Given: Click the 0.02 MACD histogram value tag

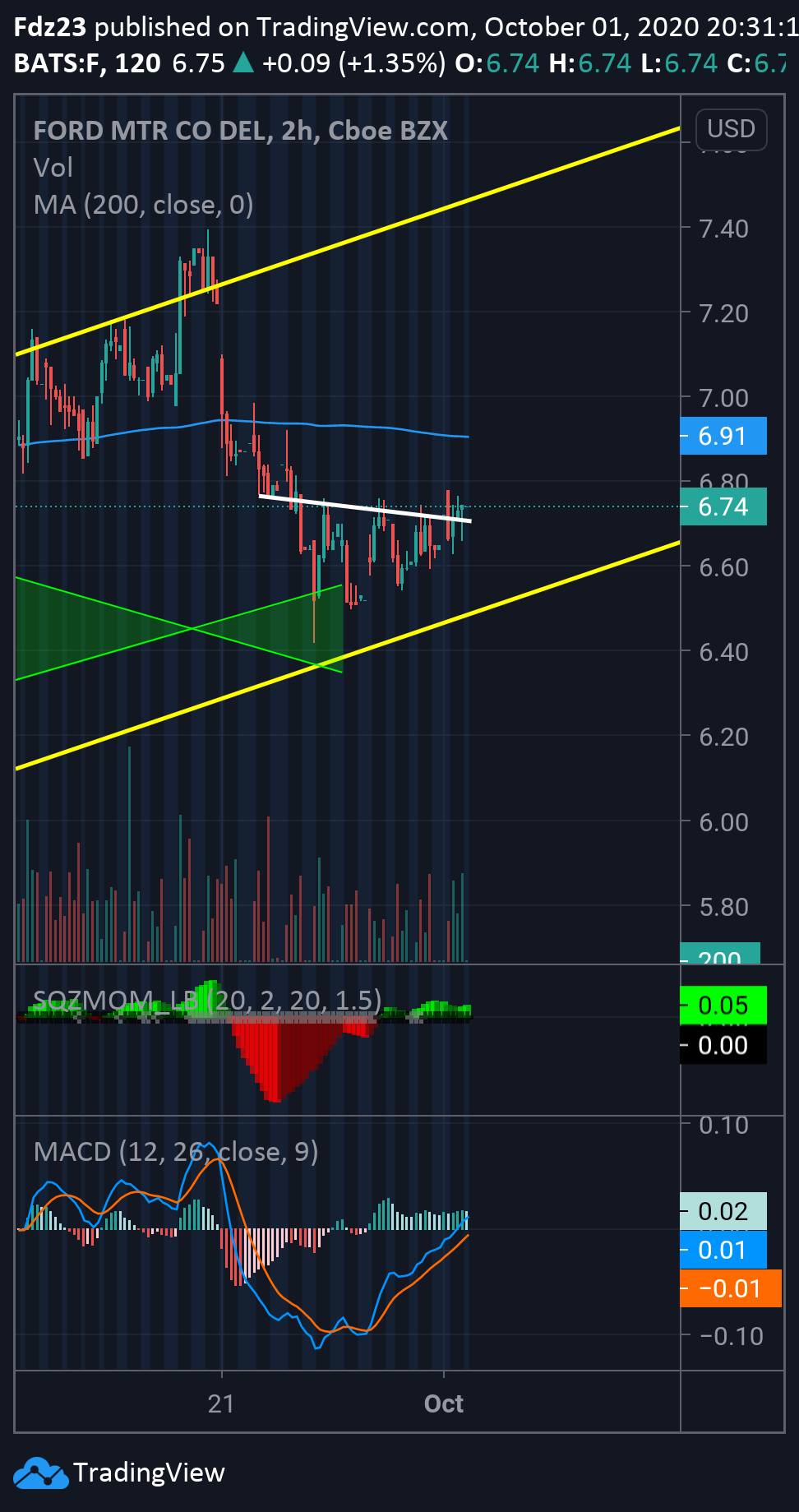Looking at the screenshot, I should click(x=723, y=1211).
